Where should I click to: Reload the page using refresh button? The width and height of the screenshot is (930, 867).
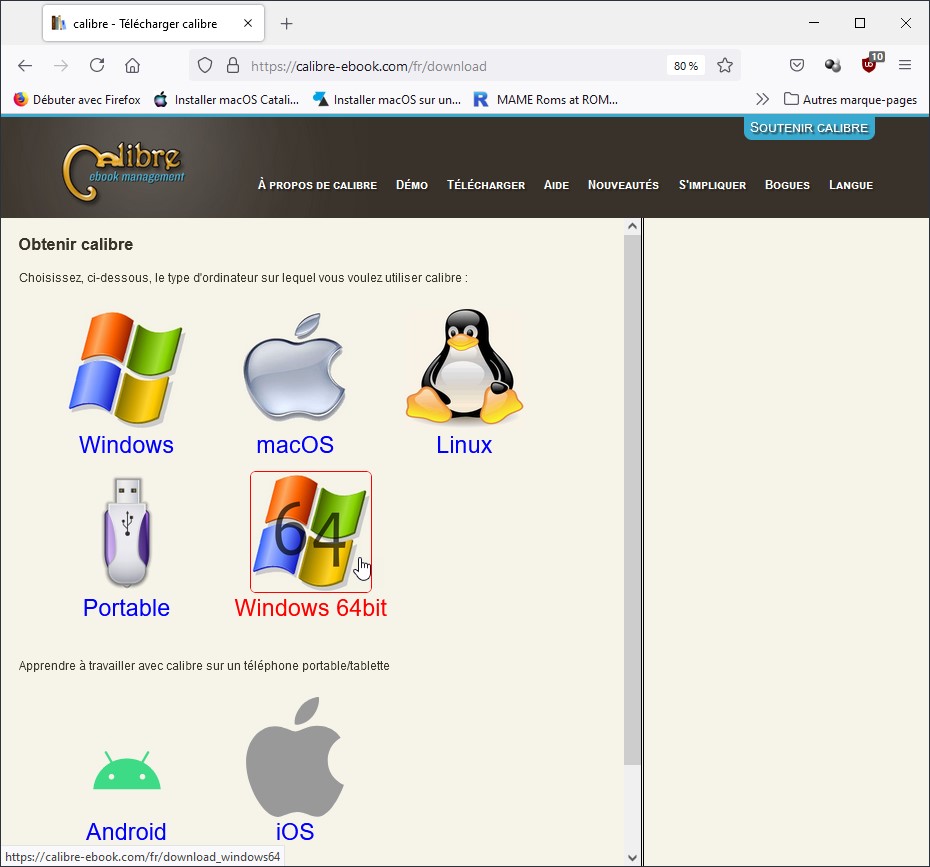coord(97,66)
